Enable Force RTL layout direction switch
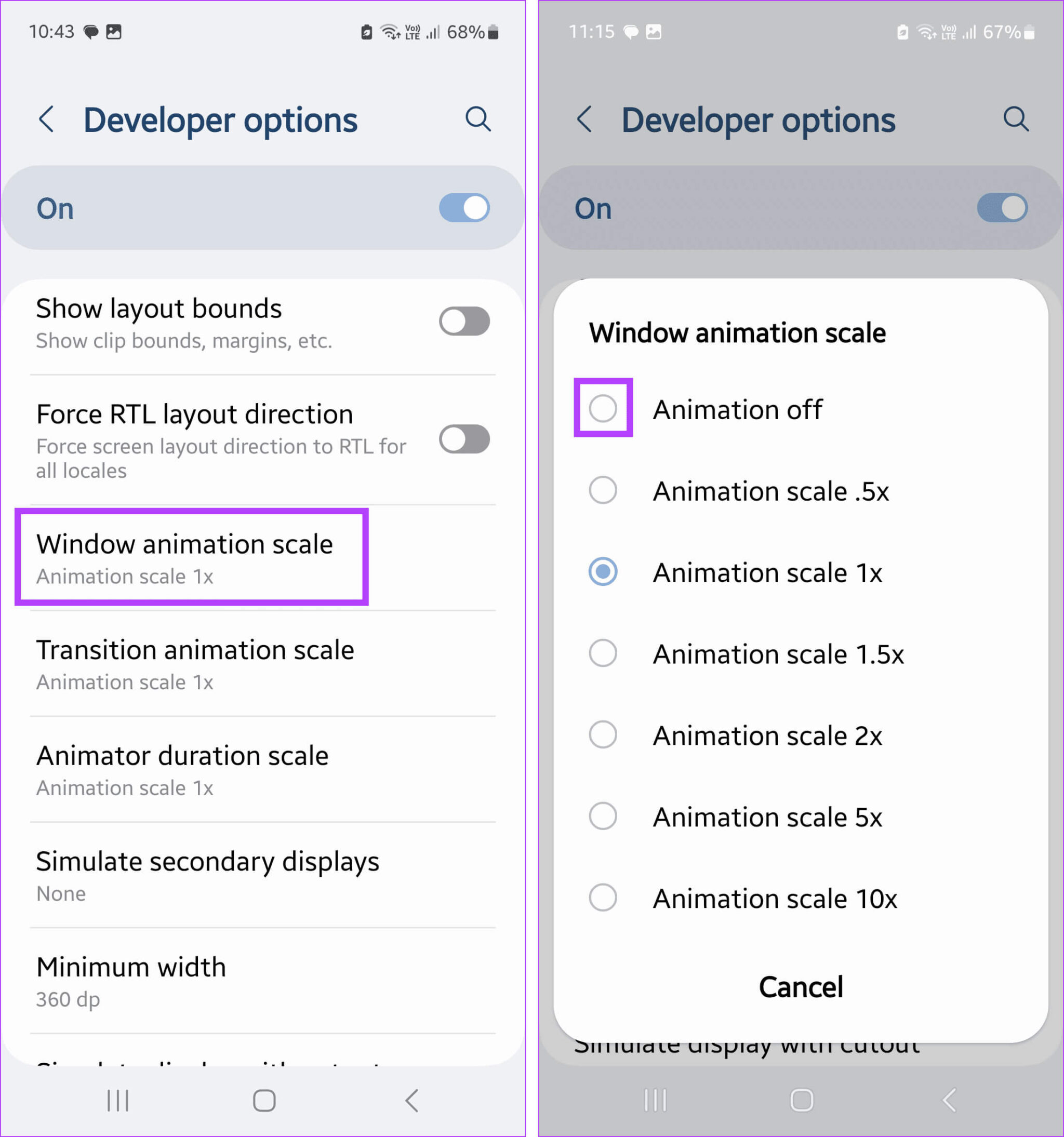Image resolution: width=1064 pixels, height=1137 pixels. [x=464, y=439]
